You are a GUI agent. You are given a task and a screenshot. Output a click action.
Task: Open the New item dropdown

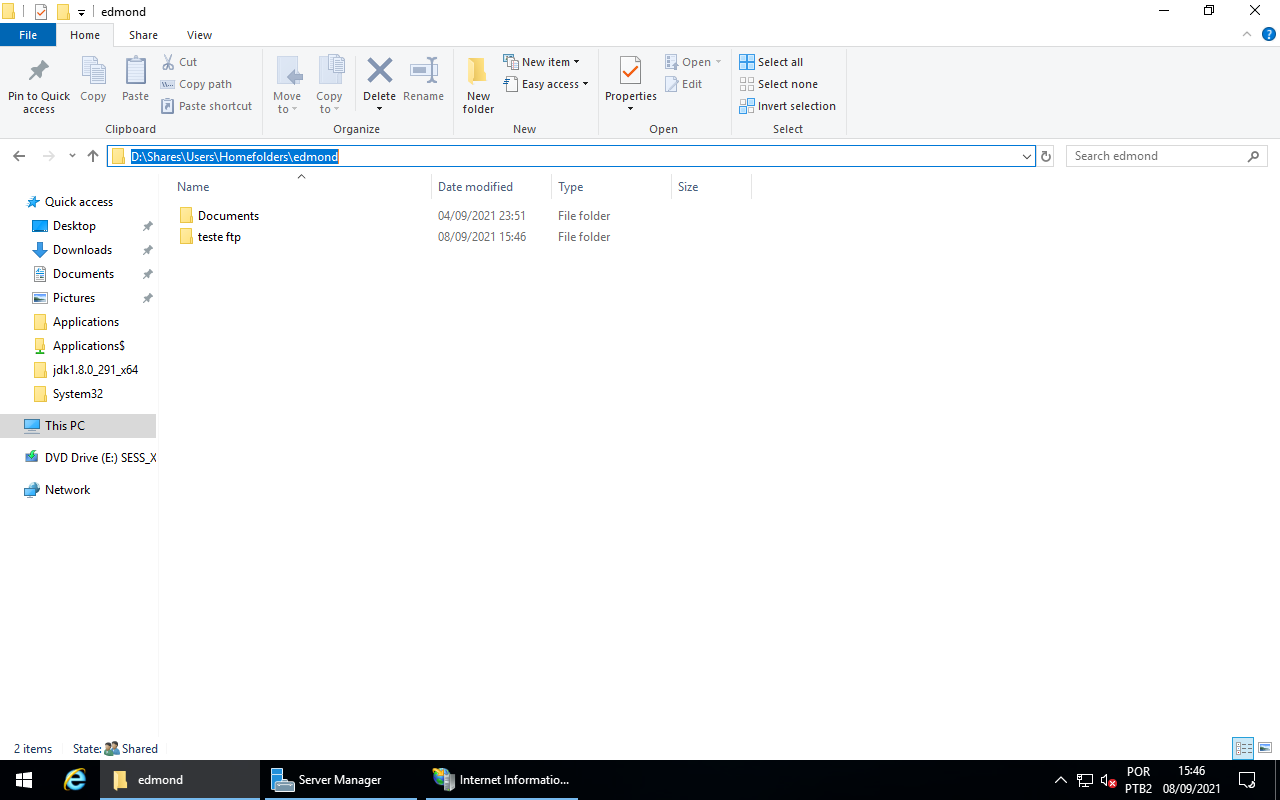(543, 61)
